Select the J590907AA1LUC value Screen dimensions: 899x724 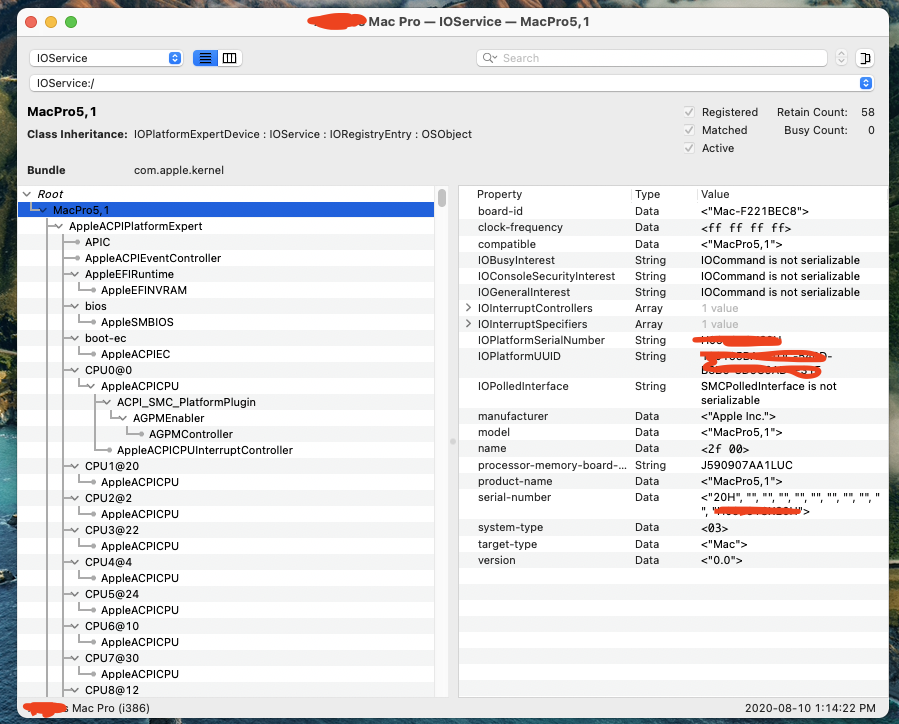pyautogui.click(x=746, y=465)
